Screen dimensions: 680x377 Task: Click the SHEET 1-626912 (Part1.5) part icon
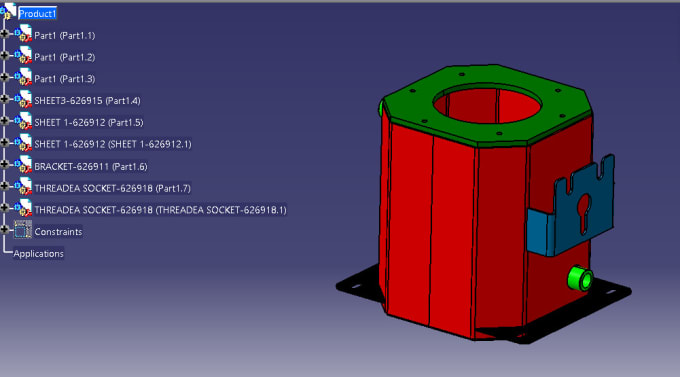[x=23, y=121]
